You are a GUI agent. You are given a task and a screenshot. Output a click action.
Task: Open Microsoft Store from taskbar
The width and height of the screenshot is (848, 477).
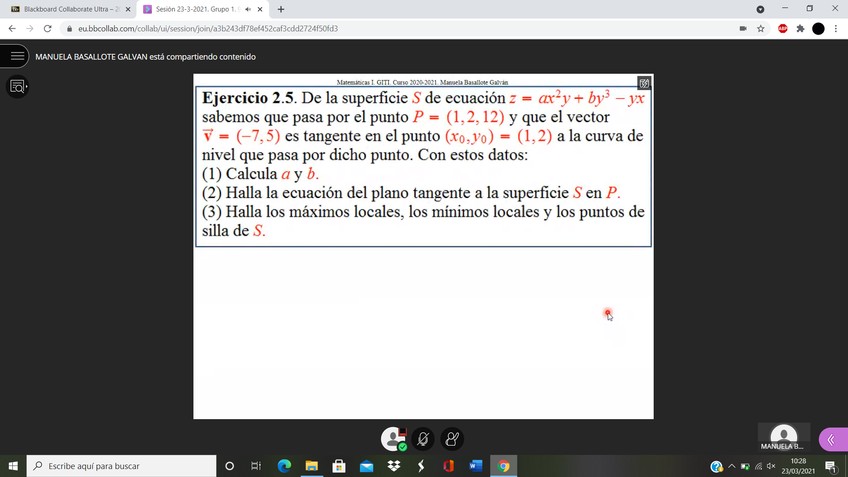tap(339, 466)
